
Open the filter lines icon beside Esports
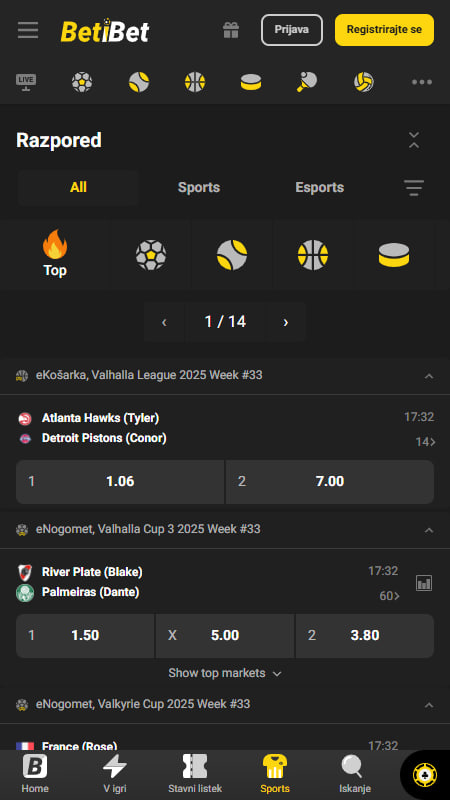point(414,188)
